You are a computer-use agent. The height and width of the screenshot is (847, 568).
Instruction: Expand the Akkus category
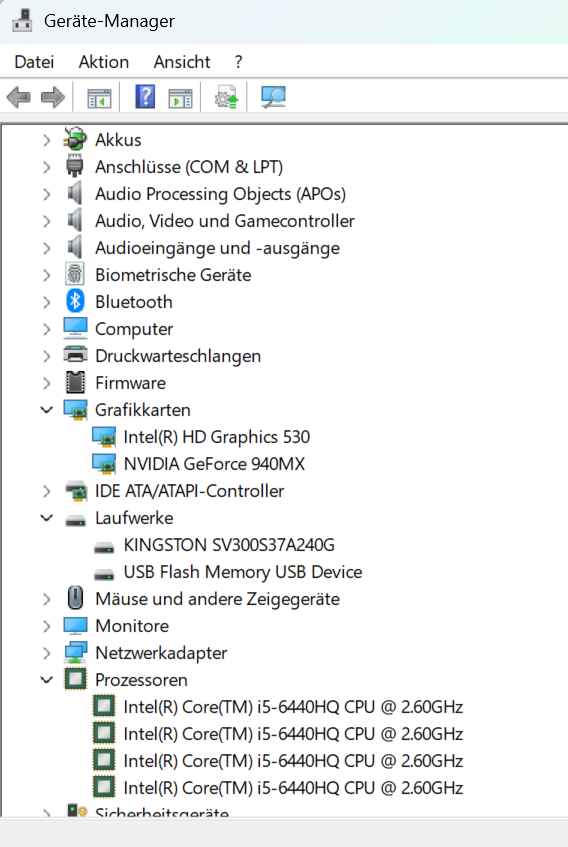point(47,140)
